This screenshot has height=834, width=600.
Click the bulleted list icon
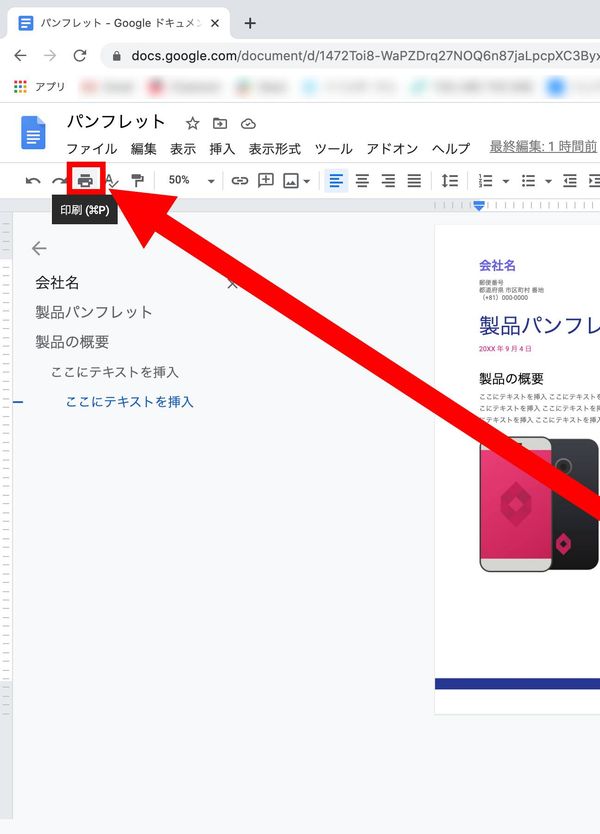528,181
